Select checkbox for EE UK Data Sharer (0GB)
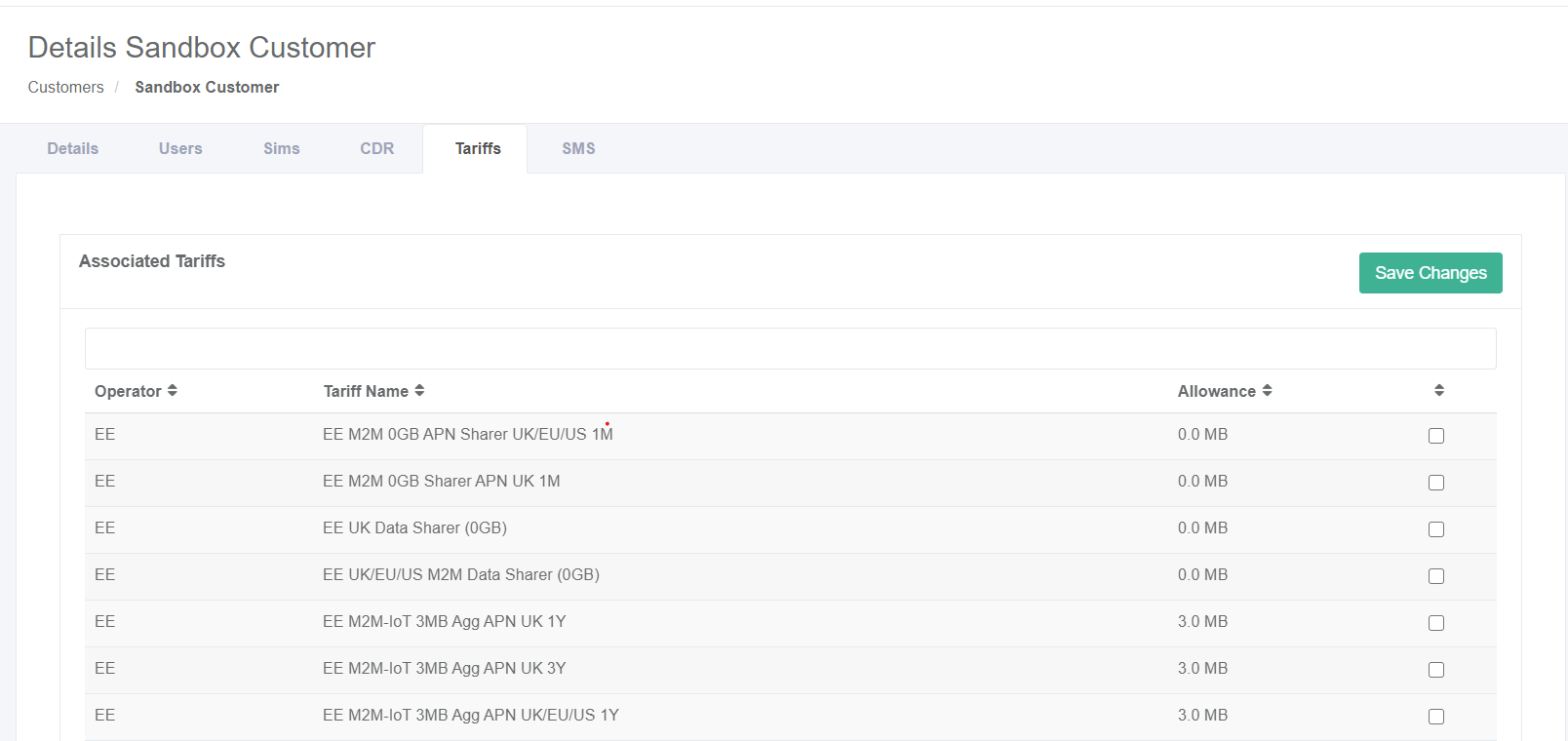 coord(1436,529)
